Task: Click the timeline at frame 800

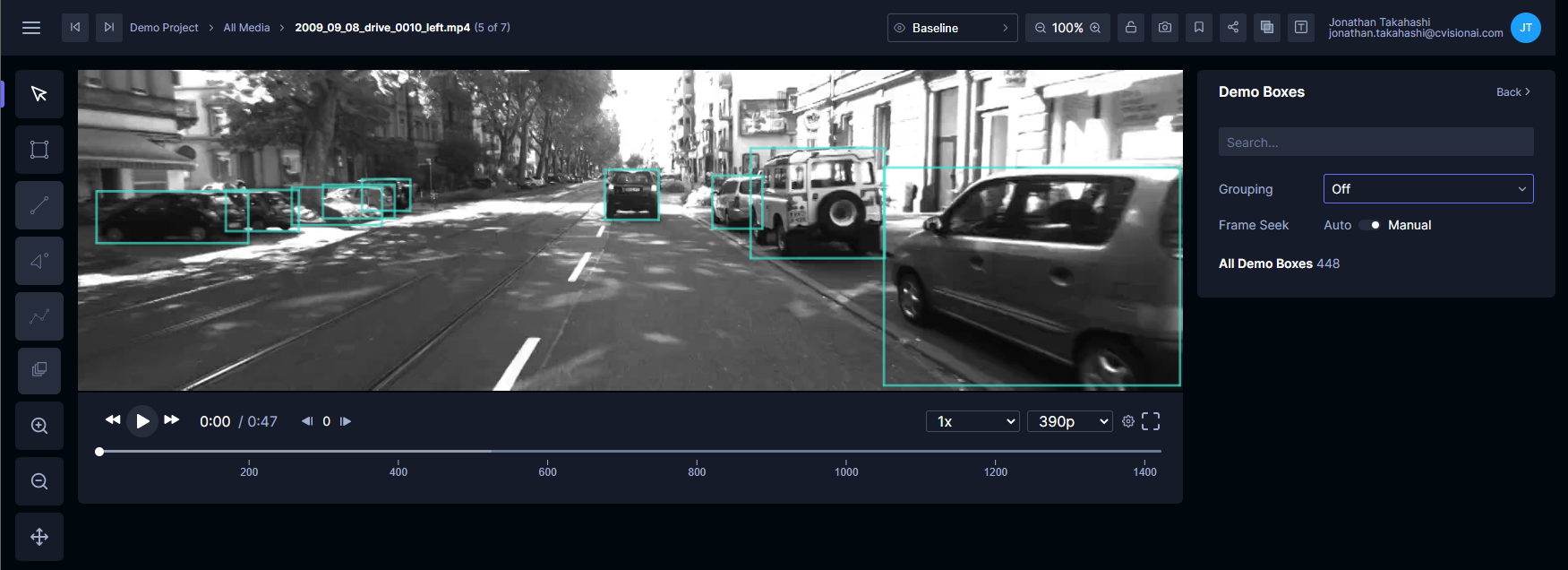Action: tap(697, 452)
